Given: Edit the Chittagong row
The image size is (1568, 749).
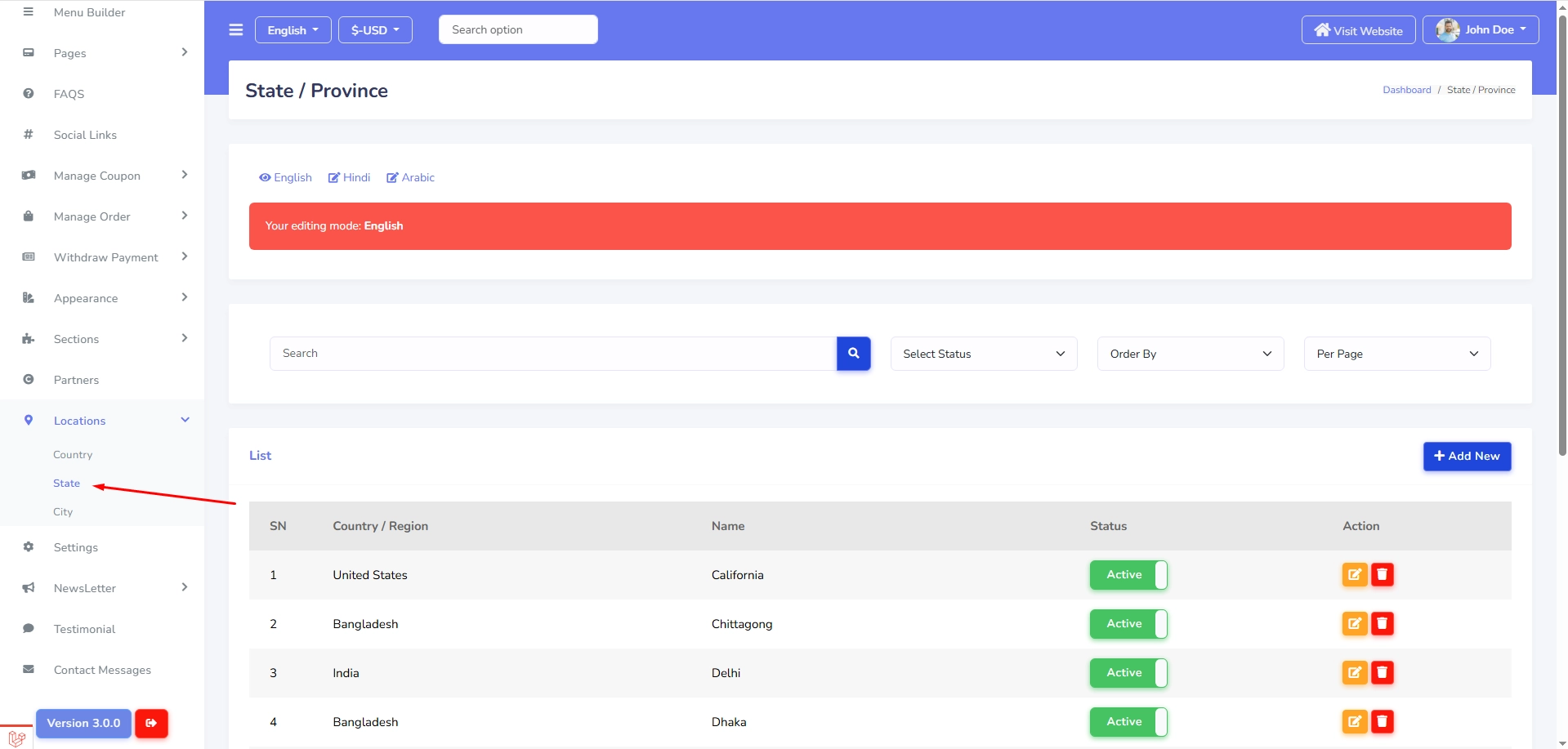Looking at the screenshot, I should pos(1354,624).
